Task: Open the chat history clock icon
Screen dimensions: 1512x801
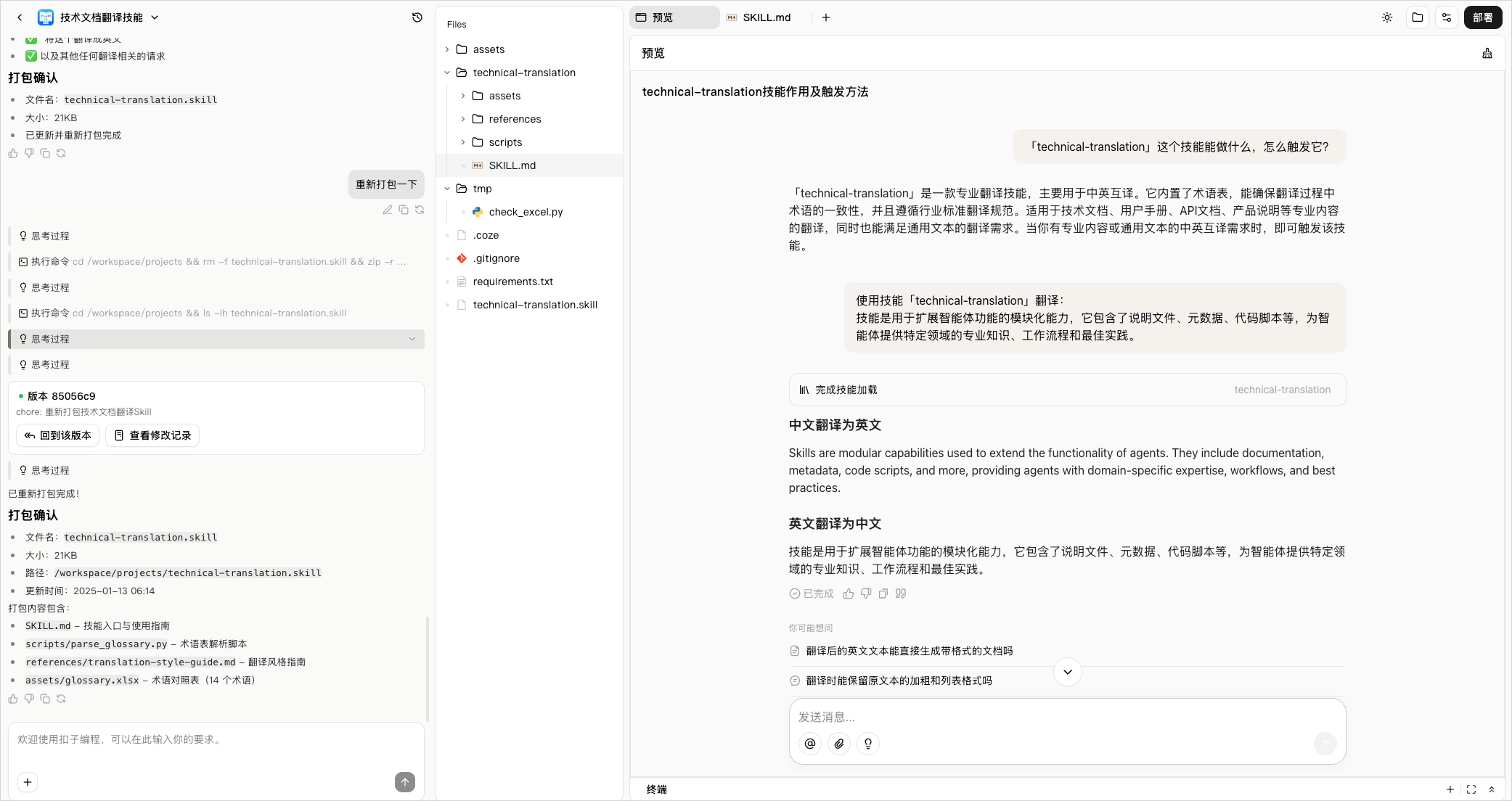Action: click(x=417, y=17)
